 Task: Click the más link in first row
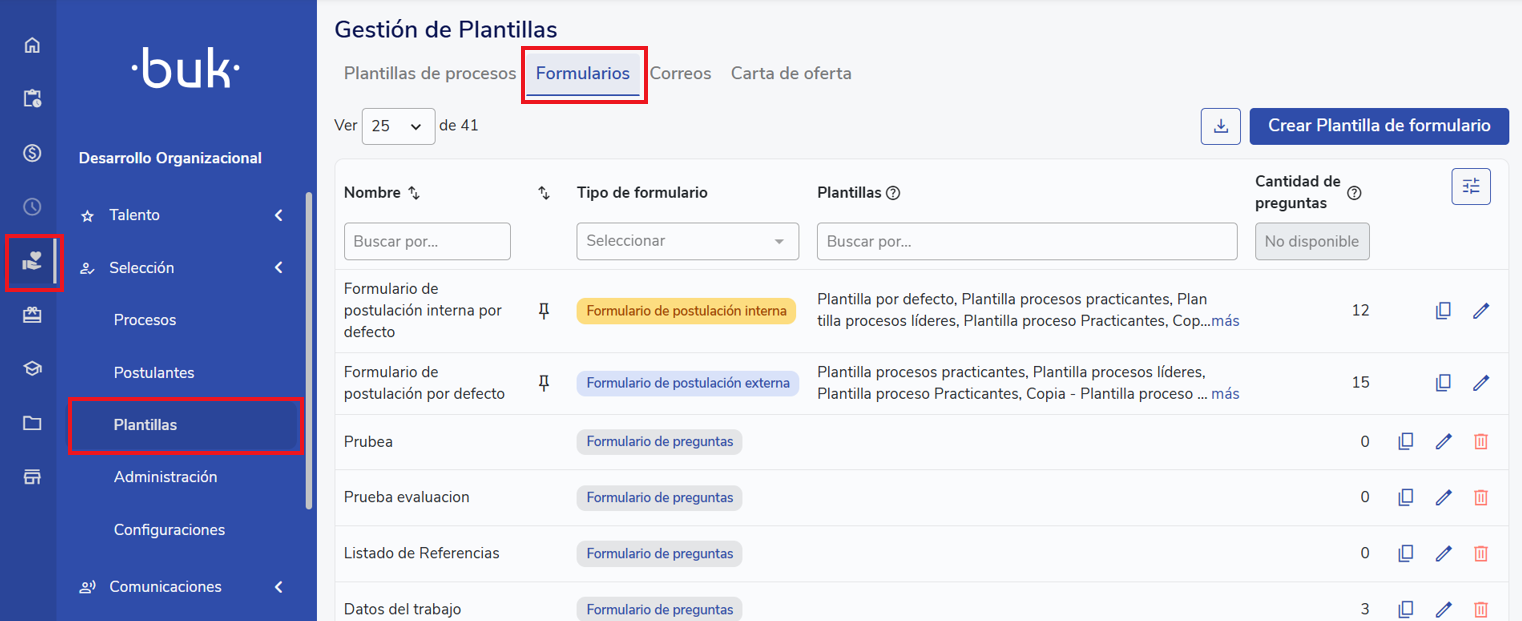1225,322
